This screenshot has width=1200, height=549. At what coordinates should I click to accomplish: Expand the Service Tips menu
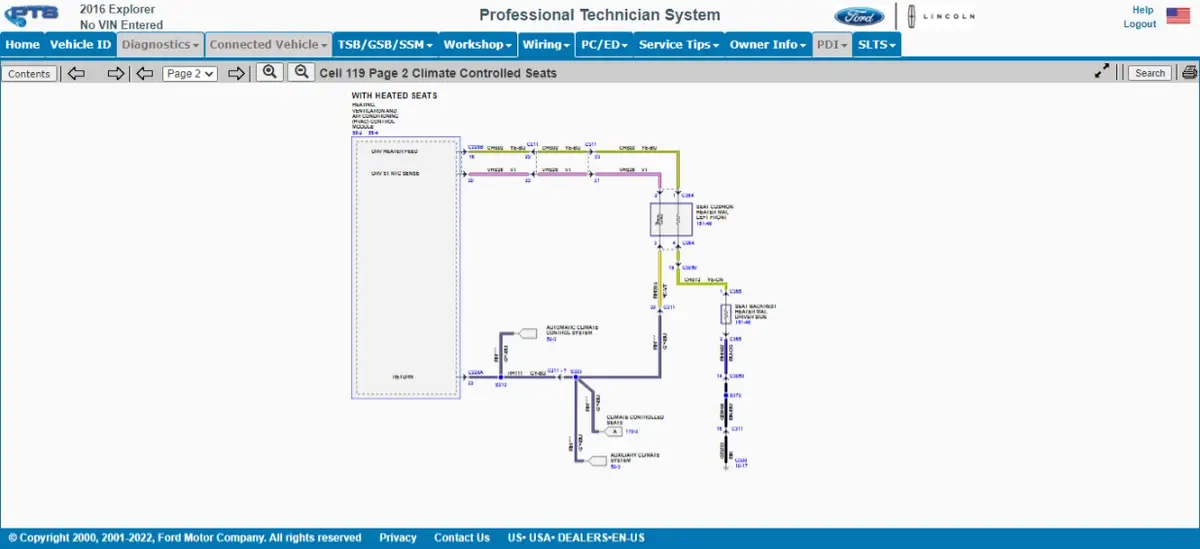680,44
